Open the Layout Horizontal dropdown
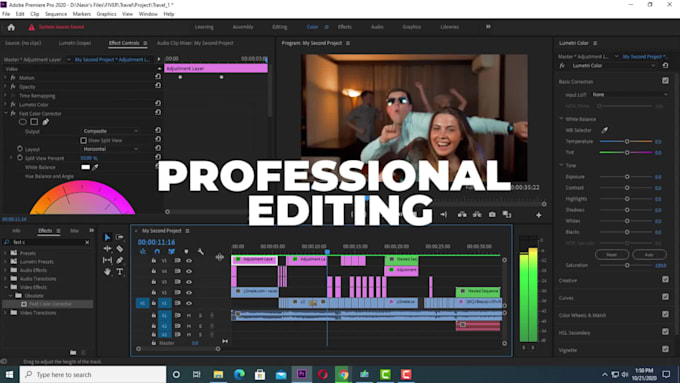The height and width of the screenshot is (383, 680). [x=110, y=149]
